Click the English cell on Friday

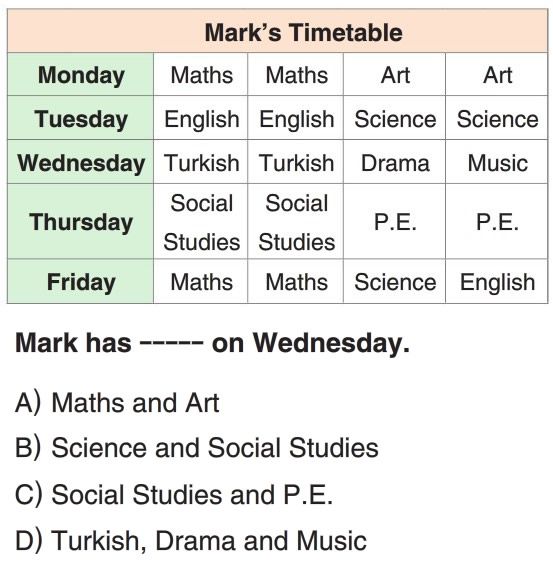tap(497, 282)
